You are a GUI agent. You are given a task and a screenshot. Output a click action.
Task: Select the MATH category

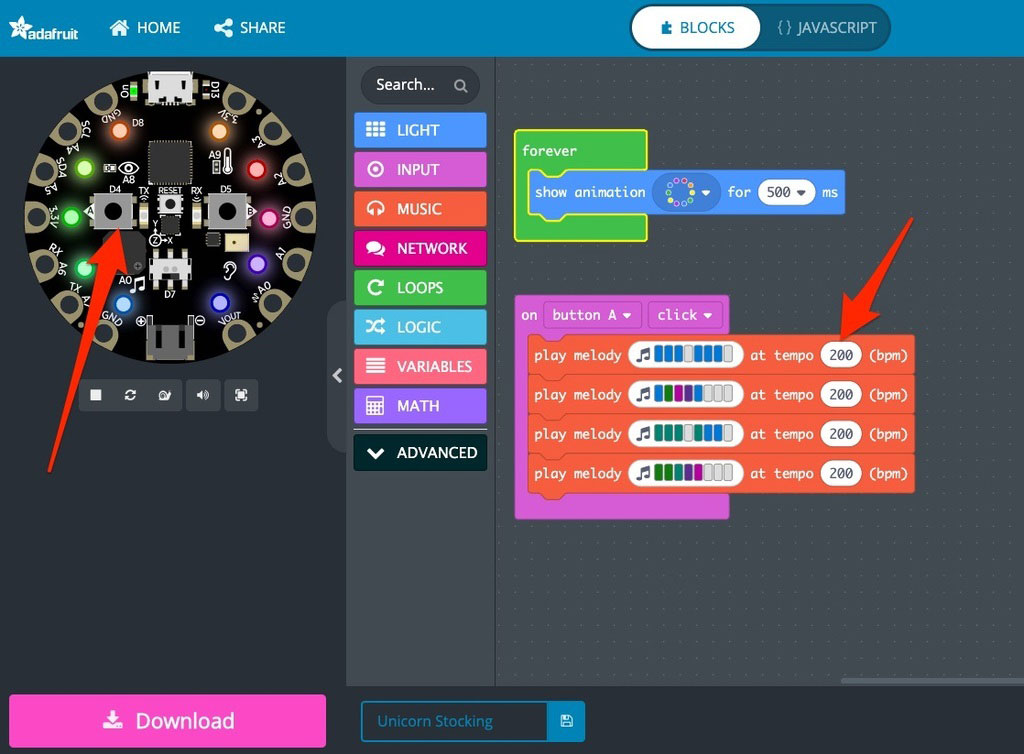coord(419,405)
